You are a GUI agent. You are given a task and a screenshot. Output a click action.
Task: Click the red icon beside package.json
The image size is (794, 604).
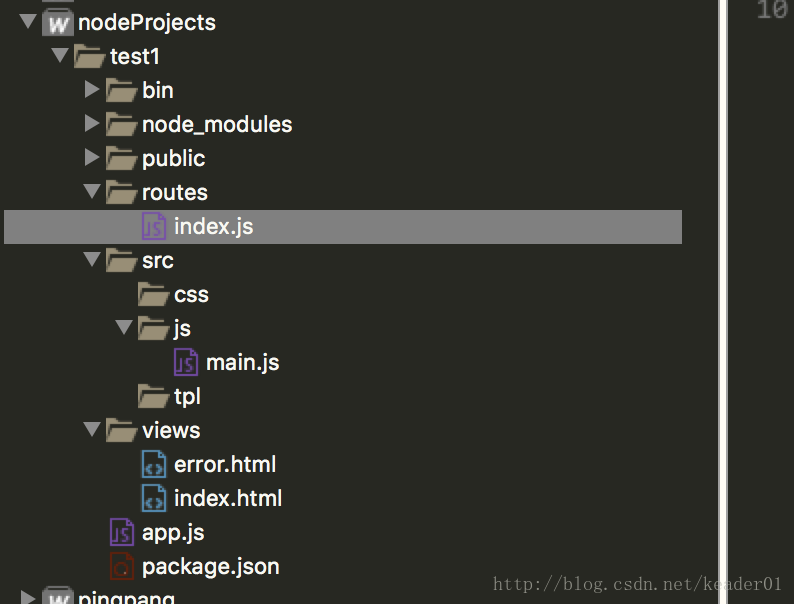(x=122, y=566)
